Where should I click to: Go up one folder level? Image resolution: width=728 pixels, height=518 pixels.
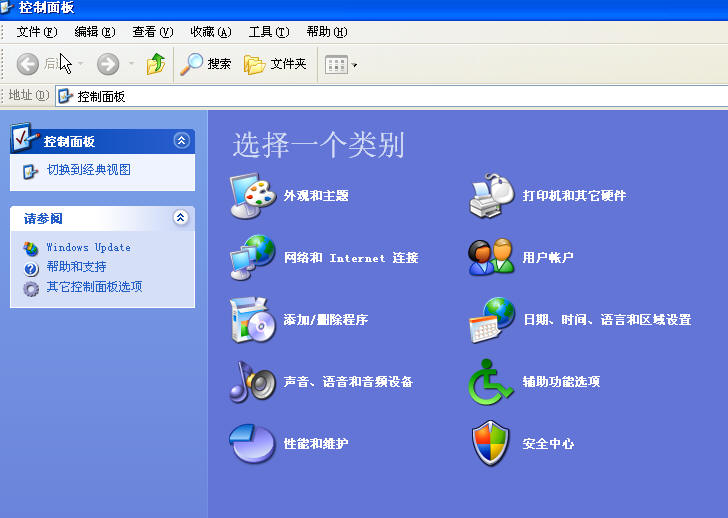click(156, 64)
